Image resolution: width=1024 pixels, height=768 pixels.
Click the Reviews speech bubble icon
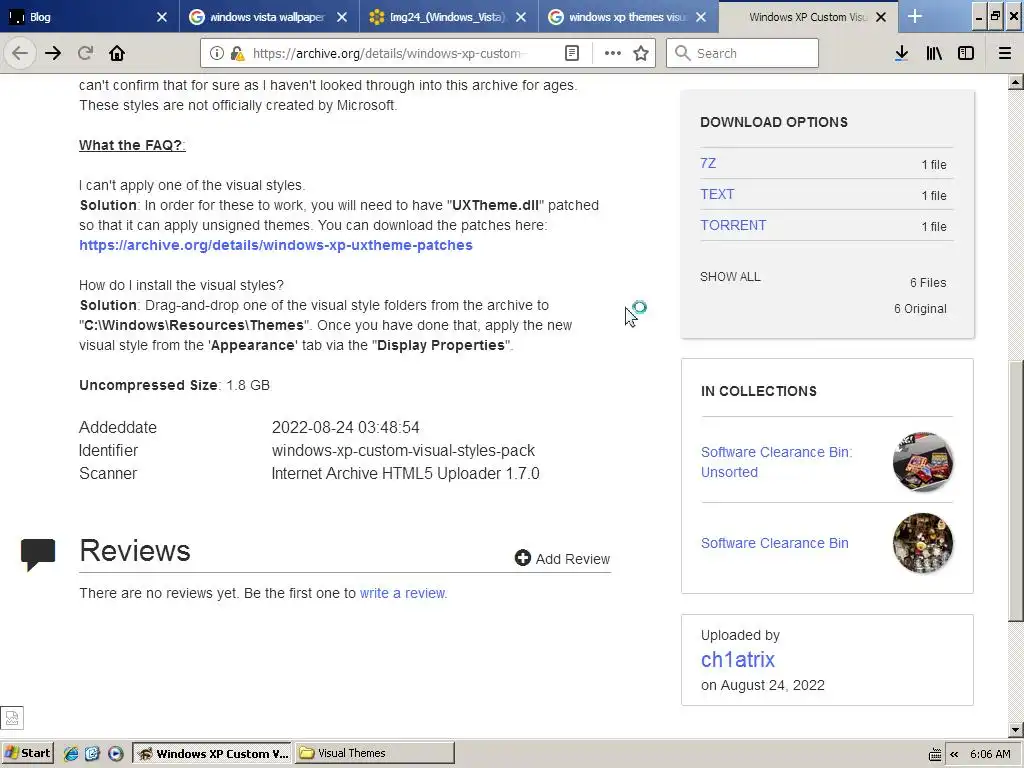coord(38,554)
